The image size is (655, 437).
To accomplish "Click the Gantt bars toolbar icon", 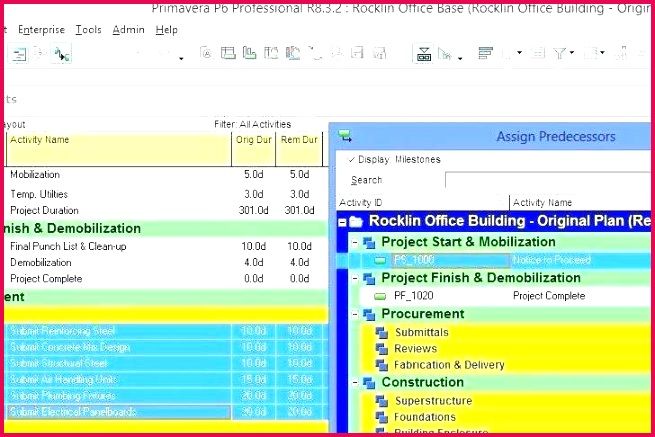I will click(x=486, y=54).
